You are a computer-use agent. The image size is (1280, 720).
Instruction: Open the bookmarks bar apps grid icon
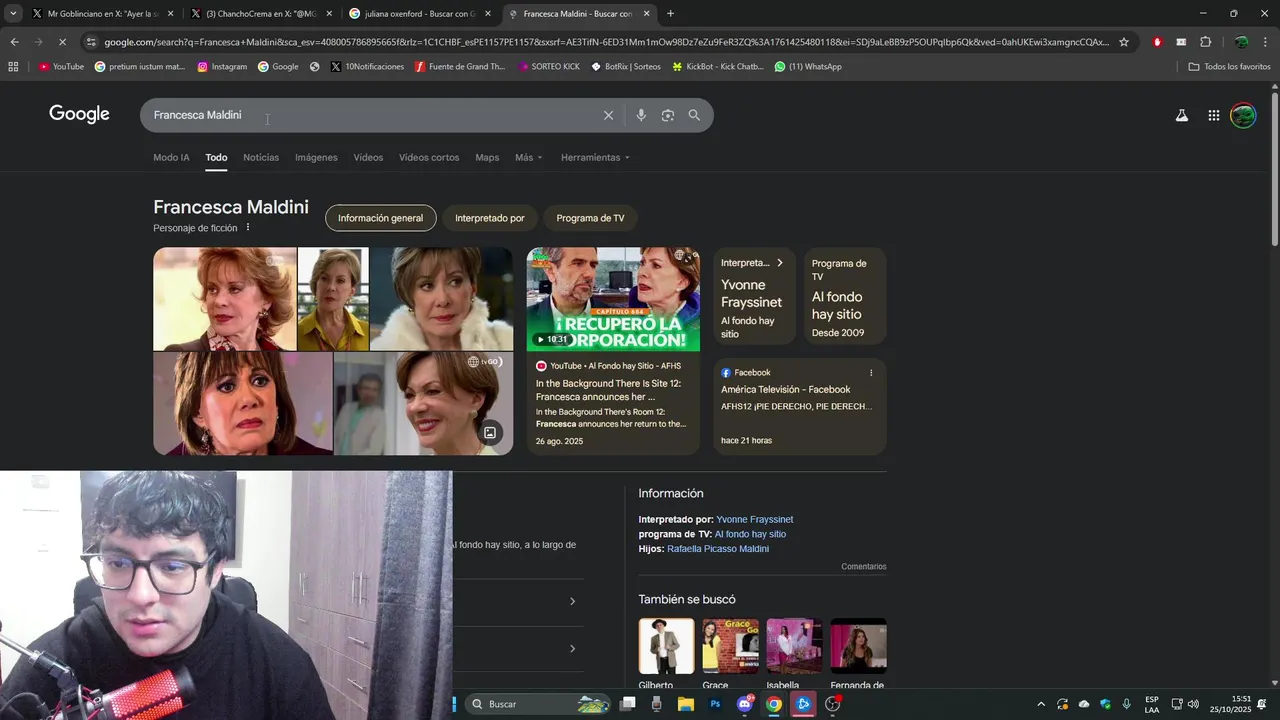click(x=13, y=67)
